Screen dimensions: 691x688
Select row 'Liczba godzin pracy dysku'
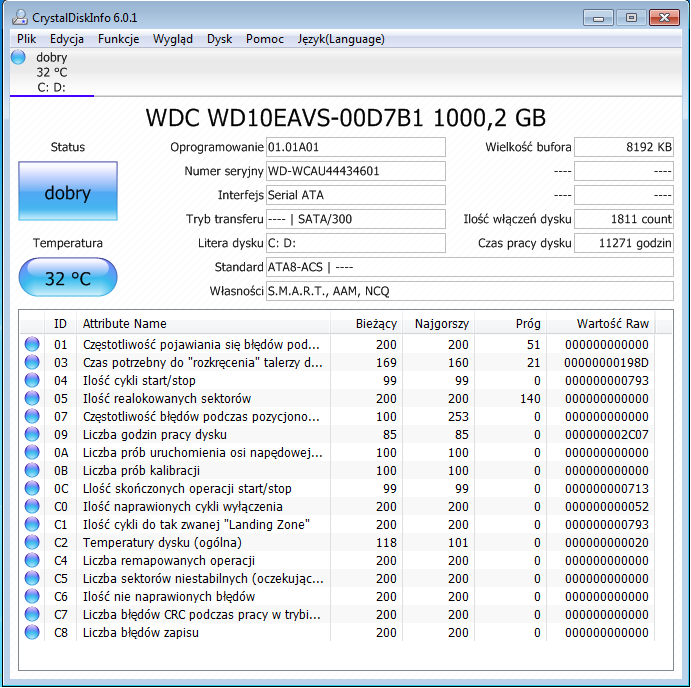point(337,434)
